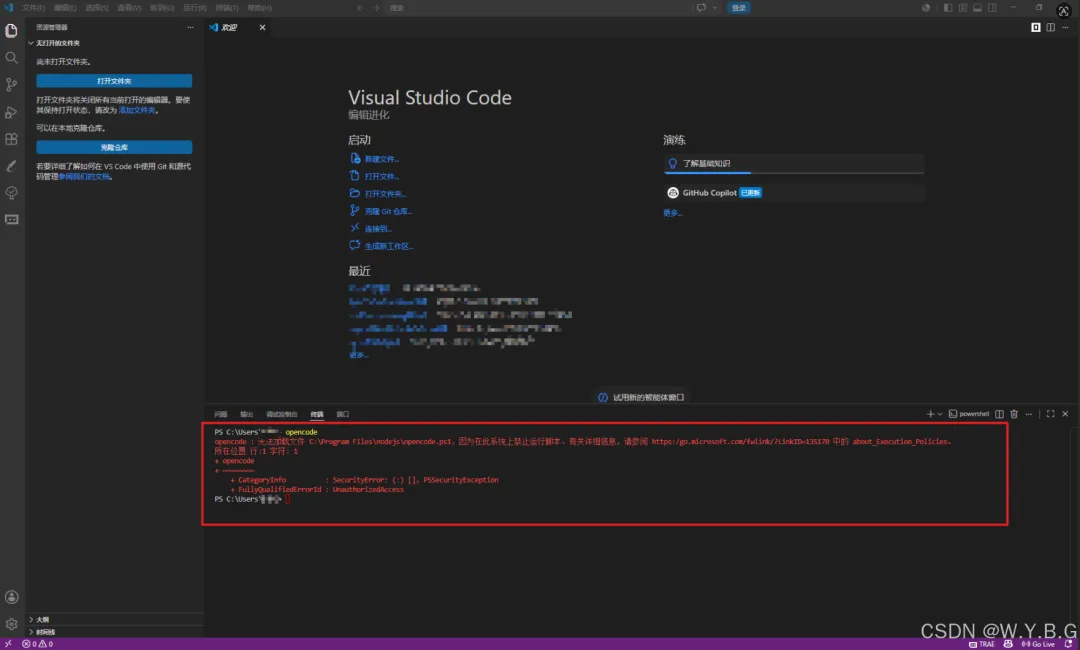The image size is (1080, 650).
Task: Click Go Live in the status bar
Action: point(1038,644)
